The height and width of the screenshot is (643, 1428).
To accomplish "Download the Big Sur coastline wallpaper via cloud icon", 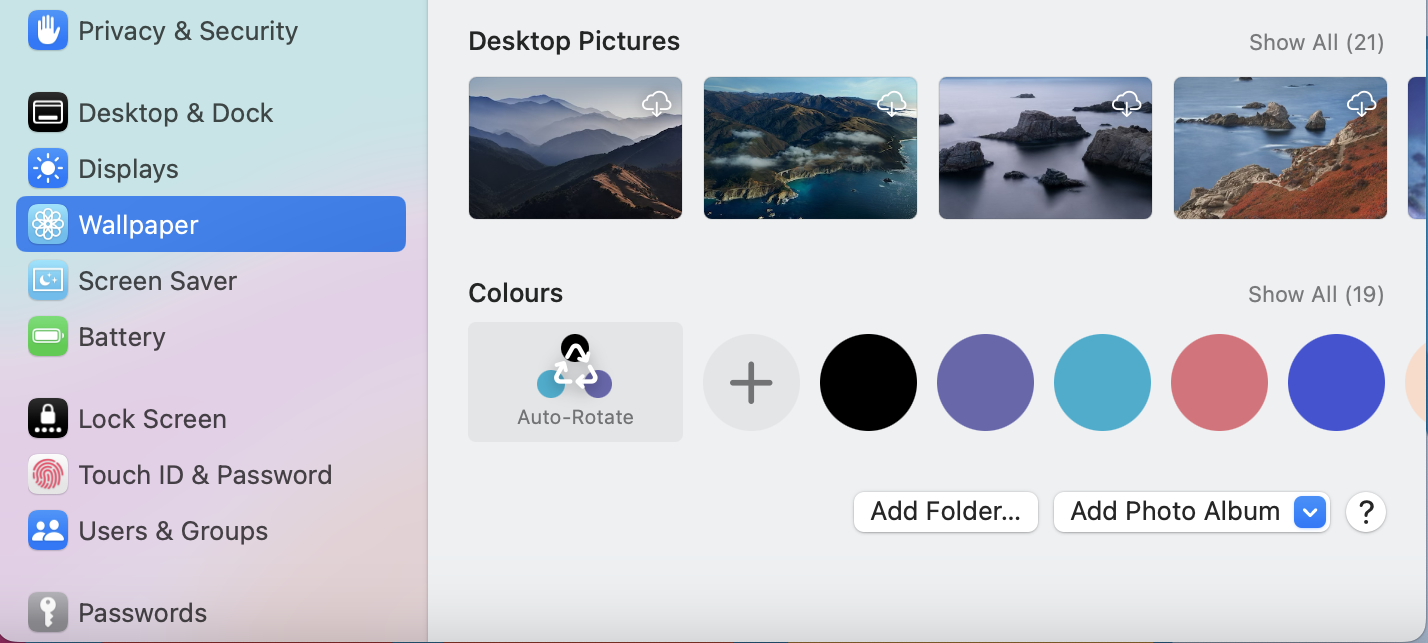I will 892,103.
